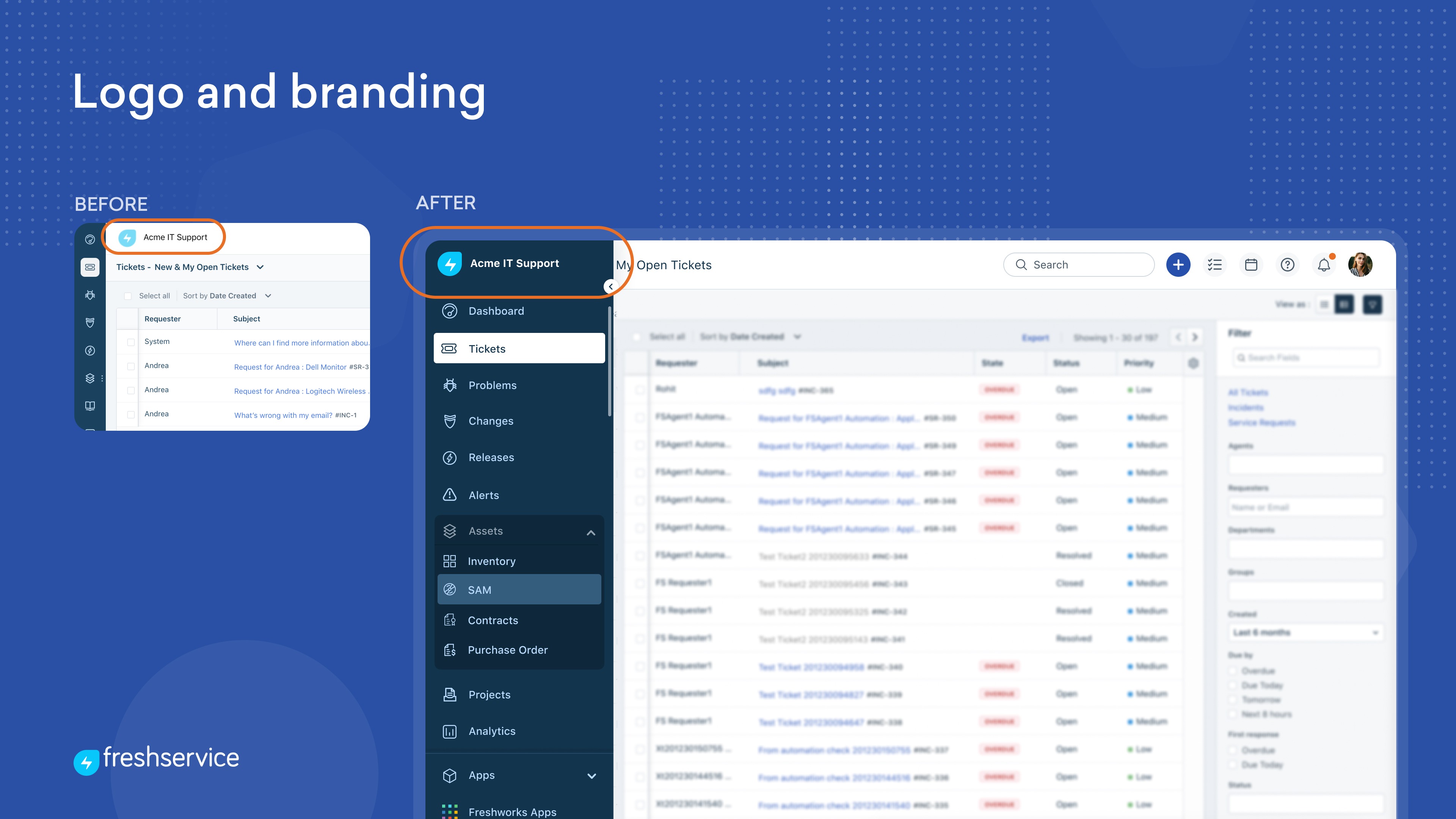Viewport: 1456px width, 819px height.
Task: Click All Tickets filter link
Action: (1248, 392)
